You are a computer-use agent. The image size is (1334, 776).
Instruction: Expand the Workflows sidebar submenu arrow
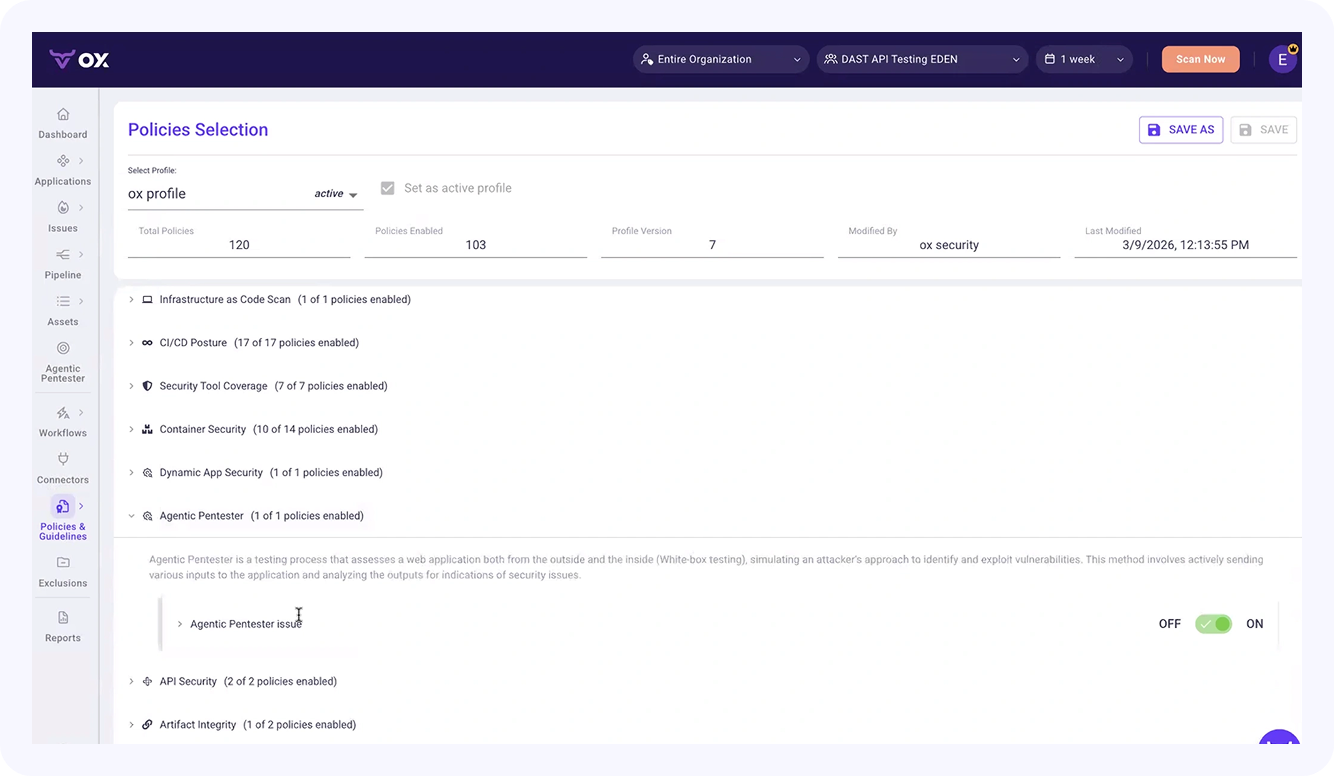point(82,413)
